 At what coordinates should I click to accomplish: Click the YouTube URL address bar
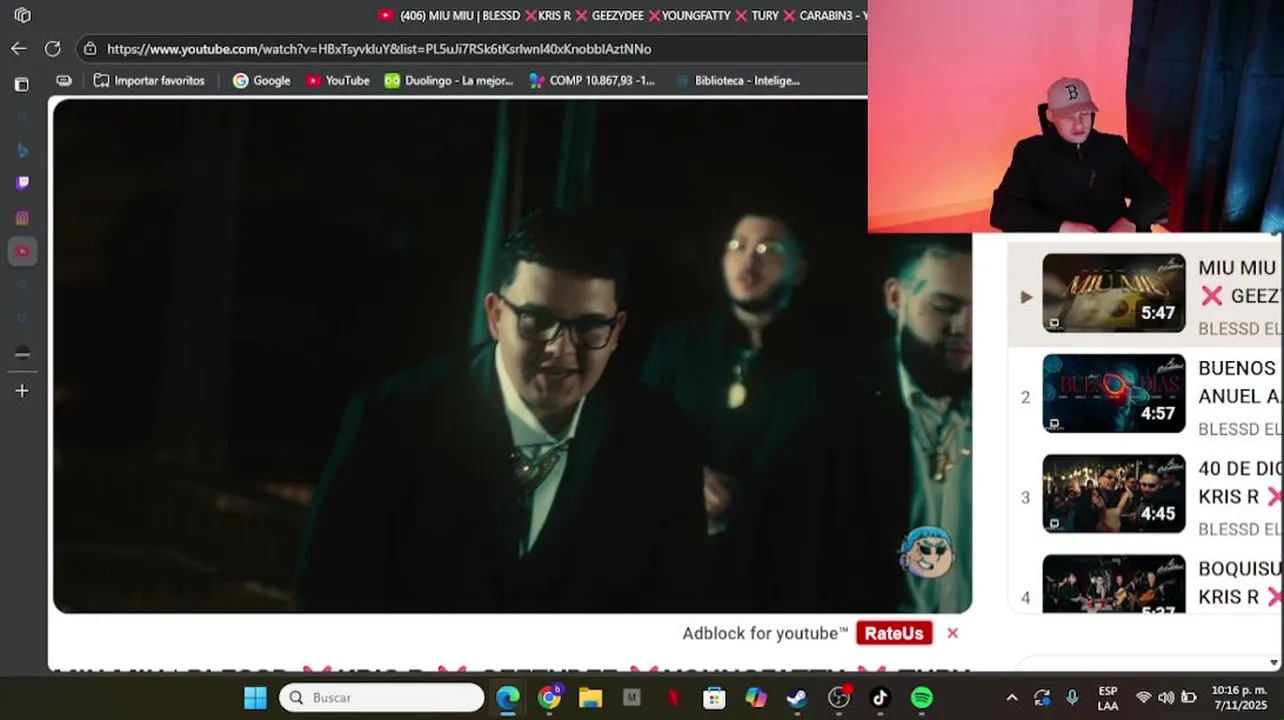tap(378, 48)
